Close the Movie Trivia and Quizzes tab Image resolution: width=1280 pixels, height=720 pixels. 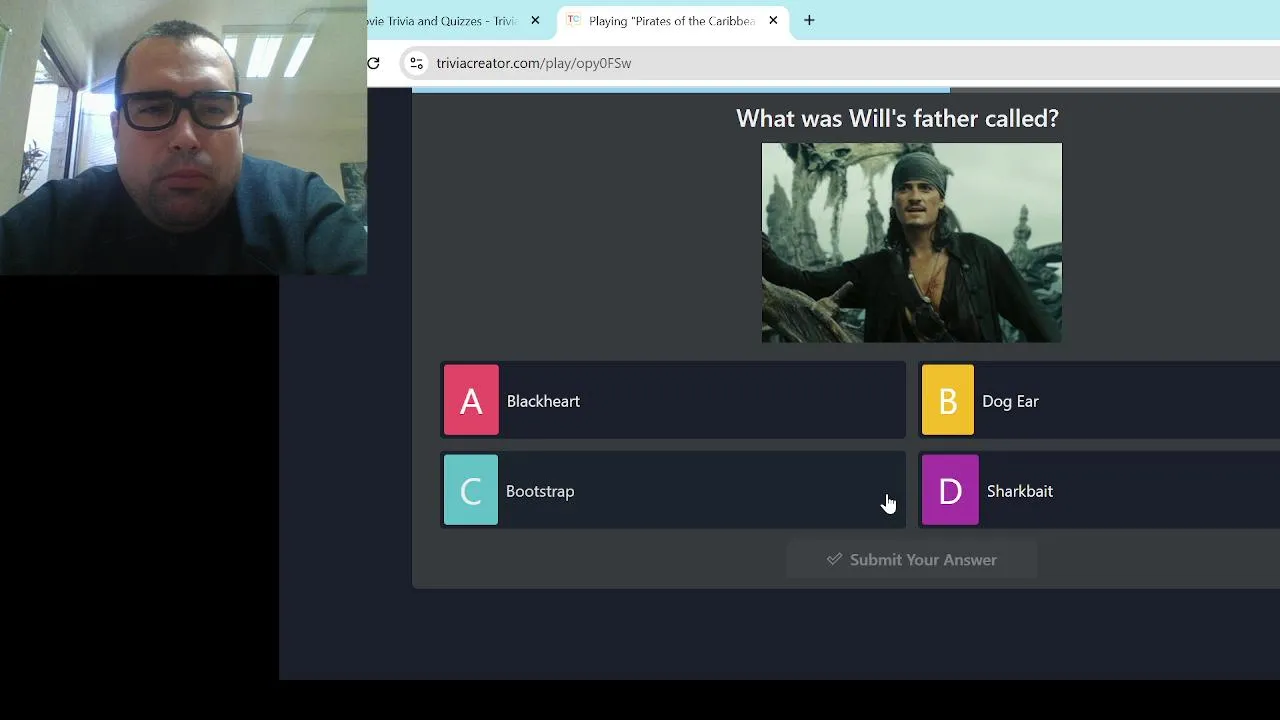(x=535, y=20)
